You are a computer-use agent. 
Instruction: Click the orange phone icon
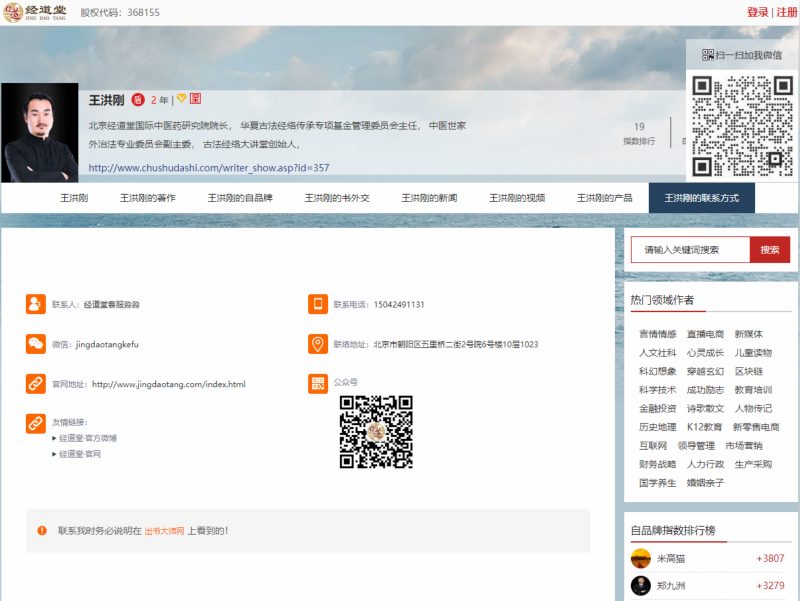[x=318, y=304]
